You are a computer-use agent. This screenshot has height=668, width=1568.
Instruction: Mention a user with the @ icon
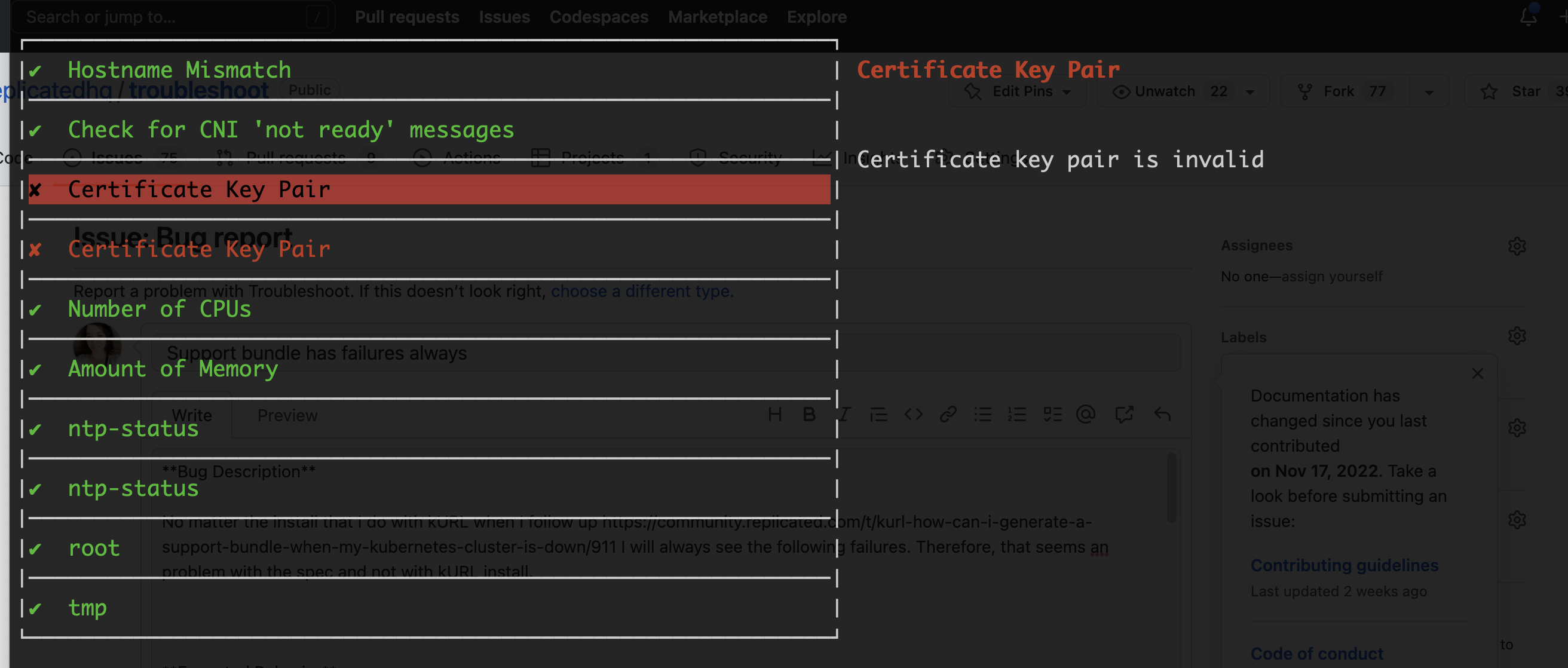pos(1087,414)
